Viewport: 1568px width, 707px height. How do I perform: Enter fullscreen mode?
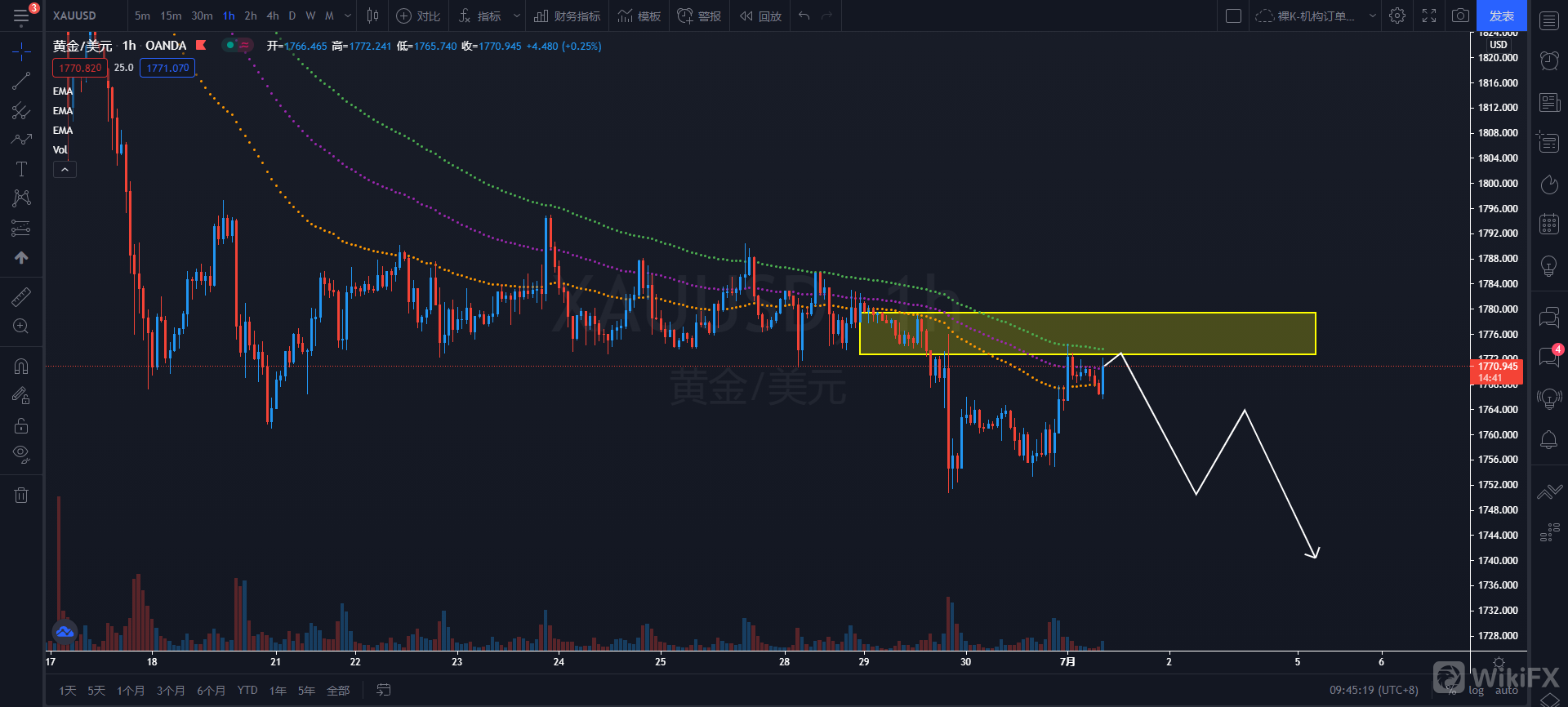(1429, 16)
